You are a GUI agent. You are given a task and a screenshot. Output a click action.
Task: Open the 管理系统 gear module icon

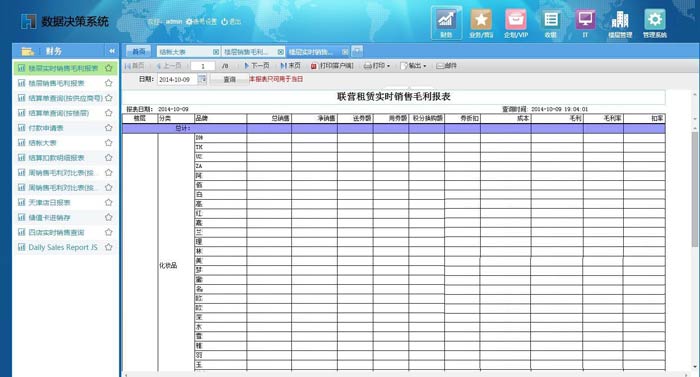coord(654,23)
